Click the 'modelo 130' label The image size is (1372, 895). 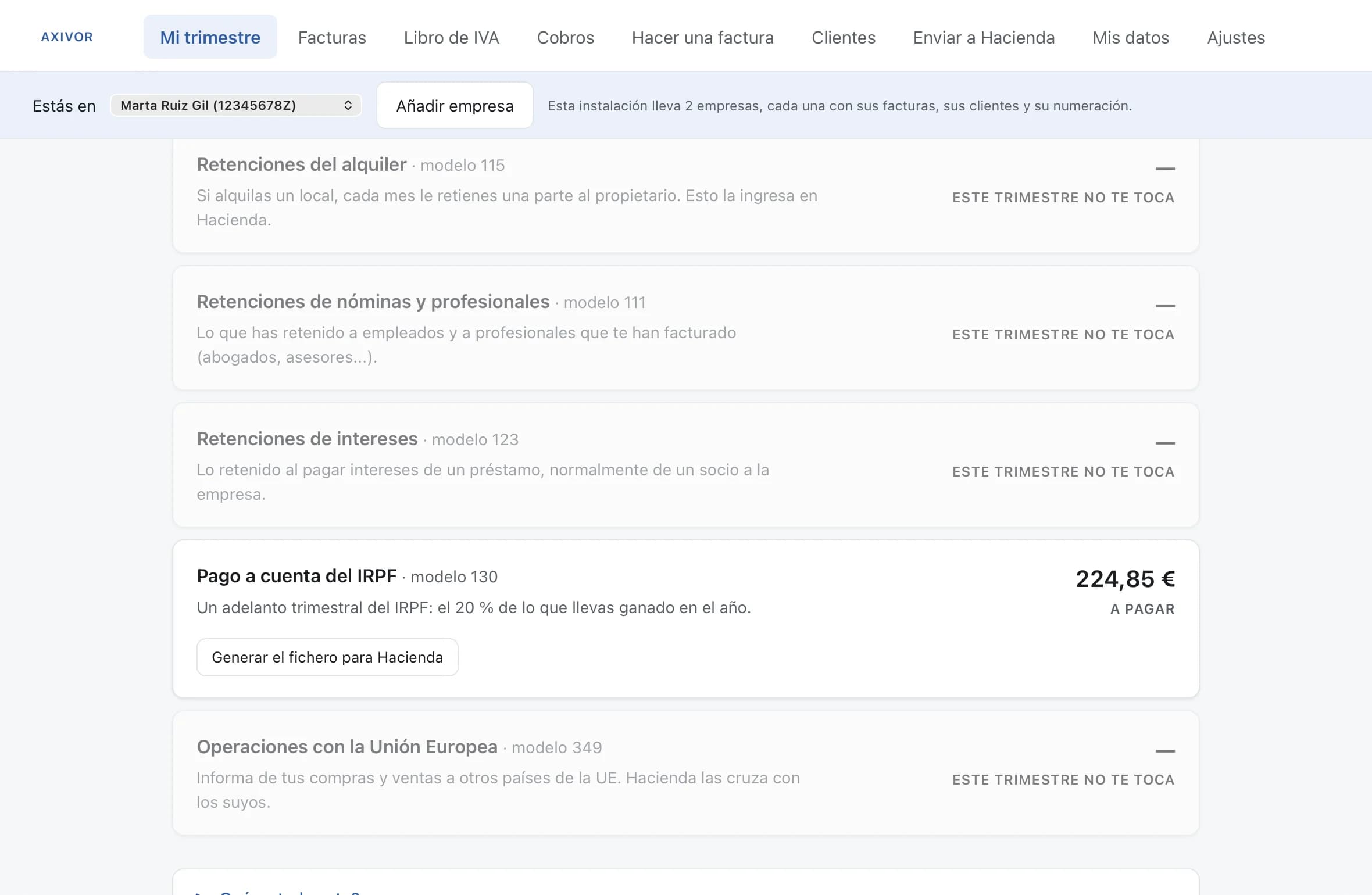pos(454,577)
